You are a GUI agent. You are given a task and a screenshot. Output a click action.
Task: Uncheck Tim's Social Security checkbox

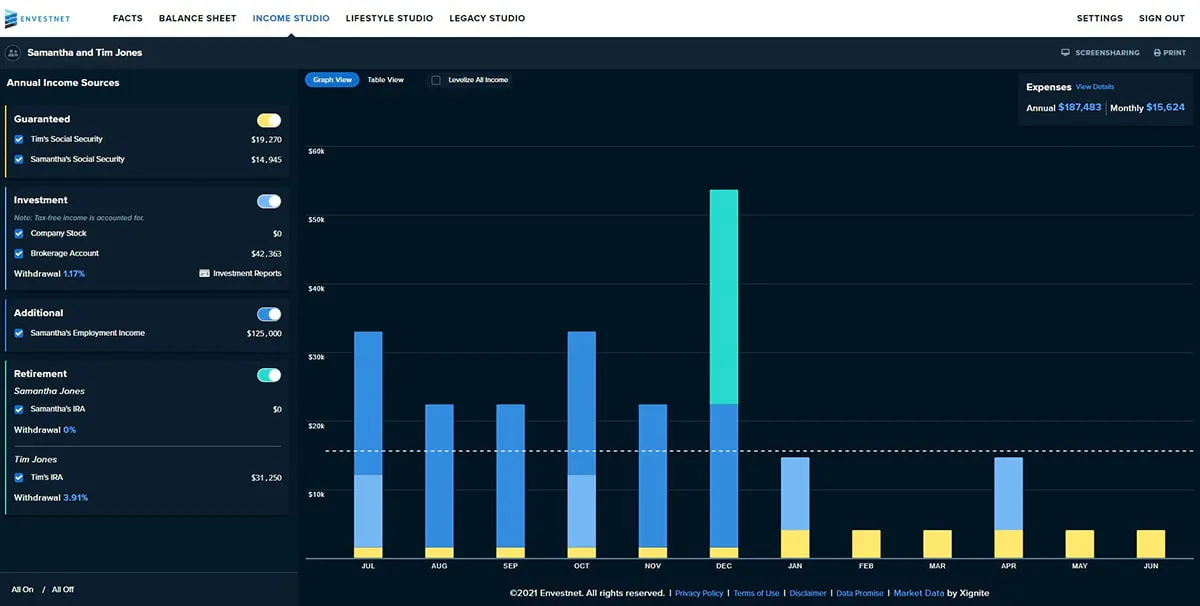pos(19,140)
